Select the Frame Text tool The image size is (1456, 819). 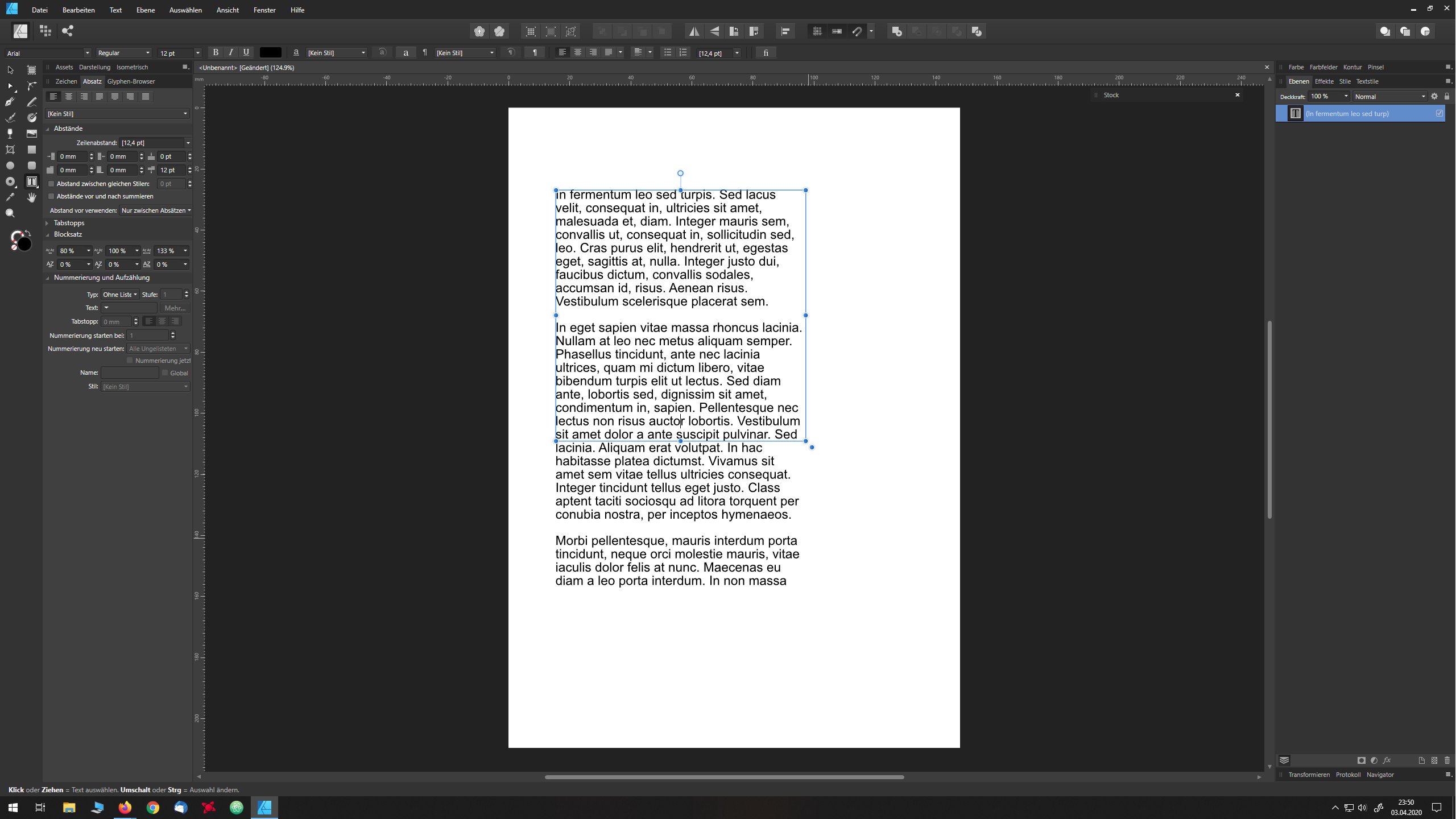coord(32,181)
